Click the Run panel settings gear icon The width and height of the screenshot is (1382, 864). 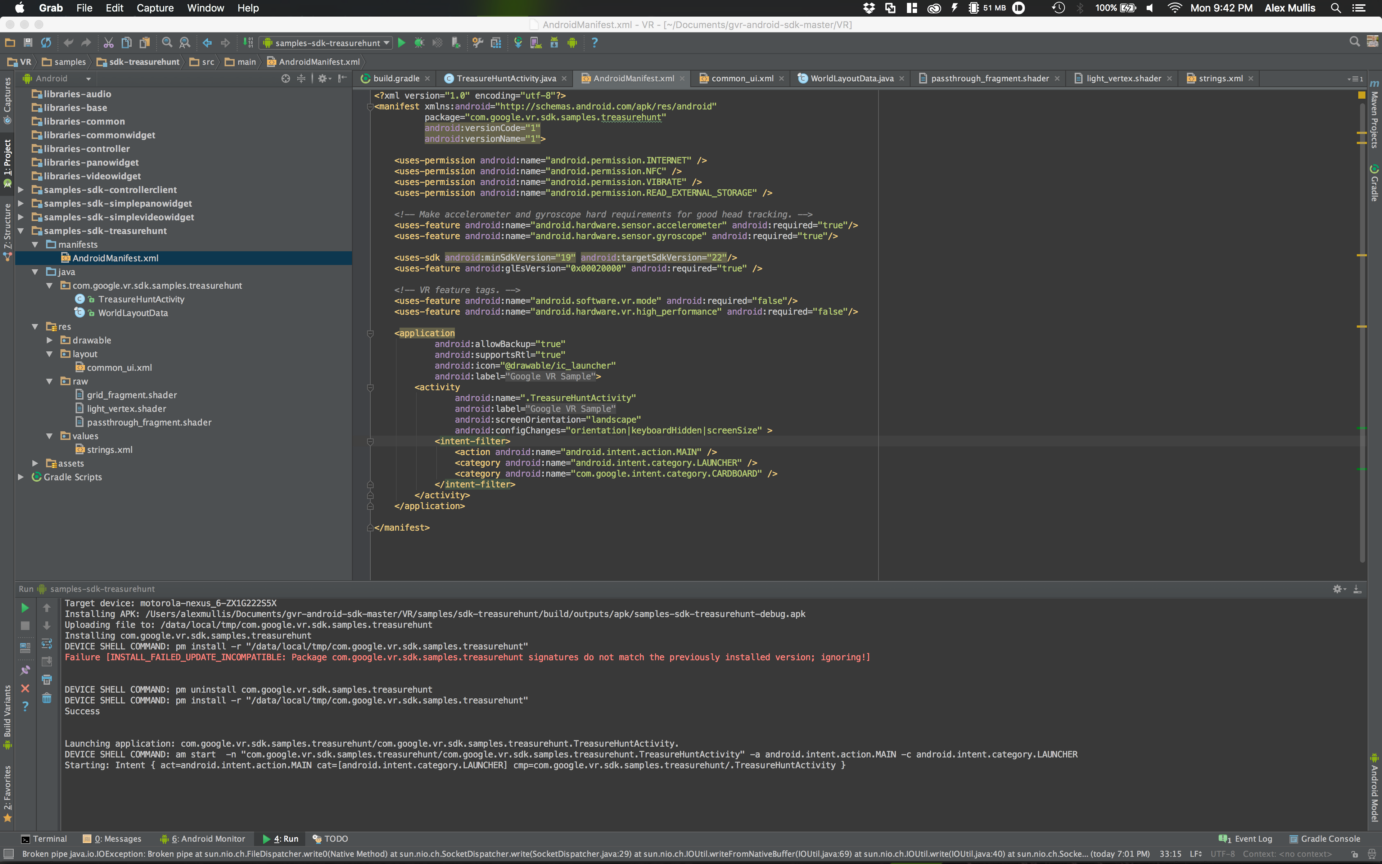(1338, 589)
